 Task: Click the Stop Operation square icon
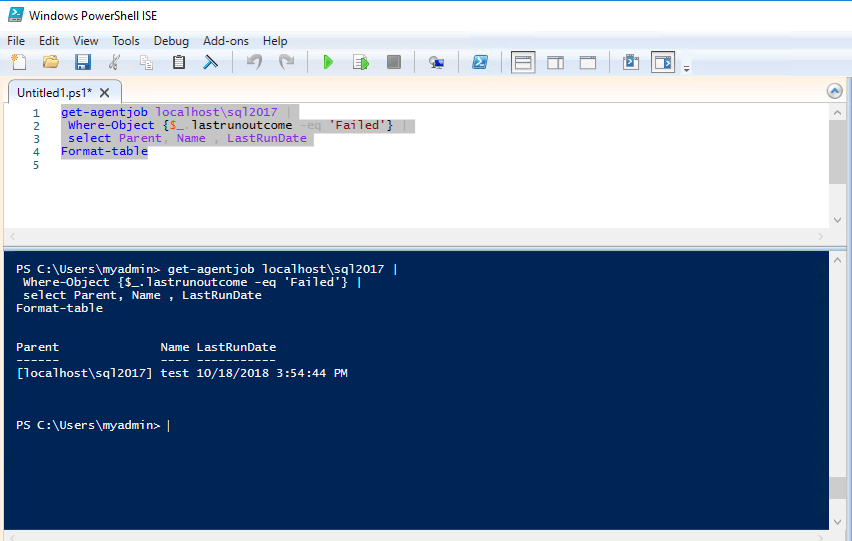pos(393,62)
